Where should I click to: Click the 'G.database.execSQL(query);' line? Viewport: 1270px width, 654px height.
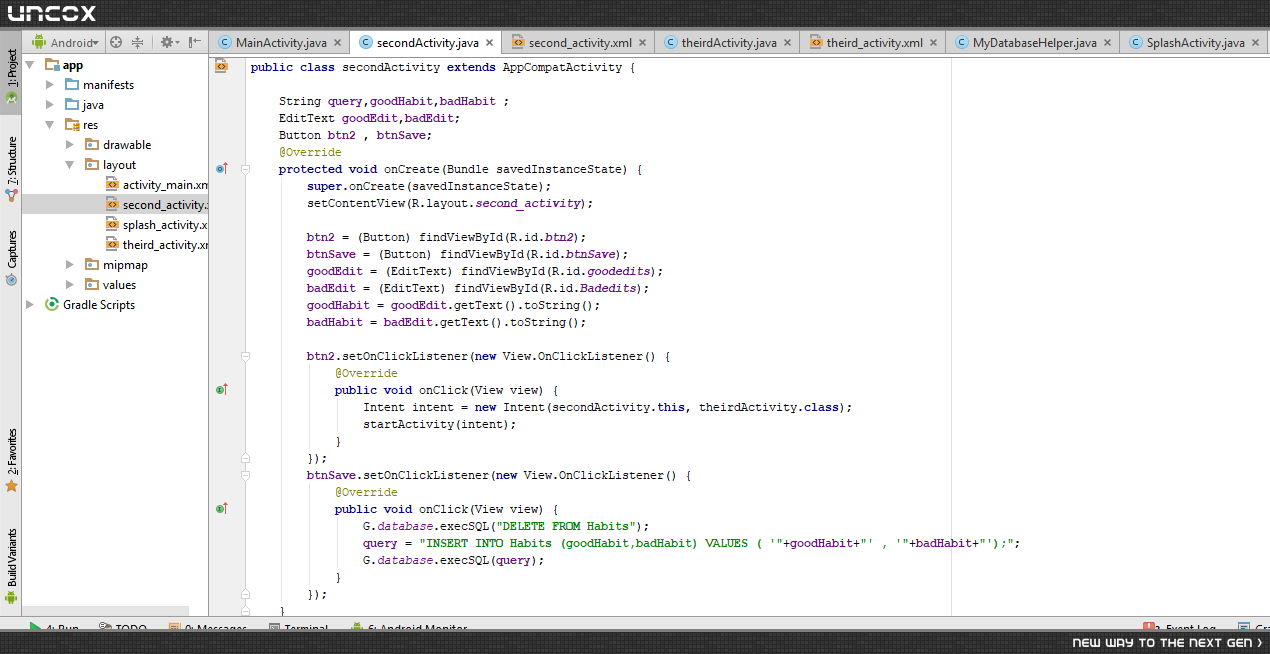pyautogui.click(x=453, y=560)
